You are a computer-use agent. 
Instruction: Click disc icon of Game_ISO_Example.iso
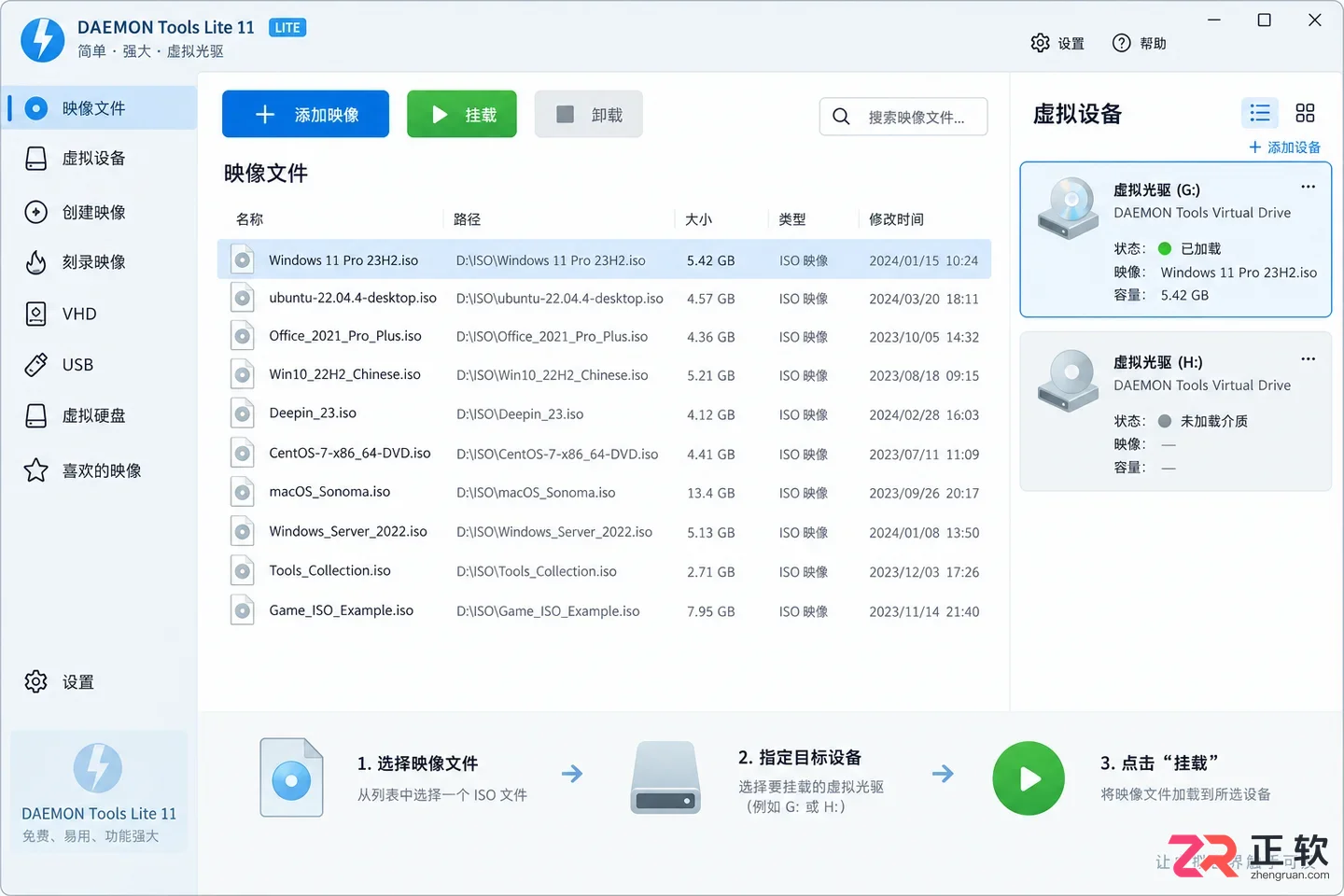243,610
